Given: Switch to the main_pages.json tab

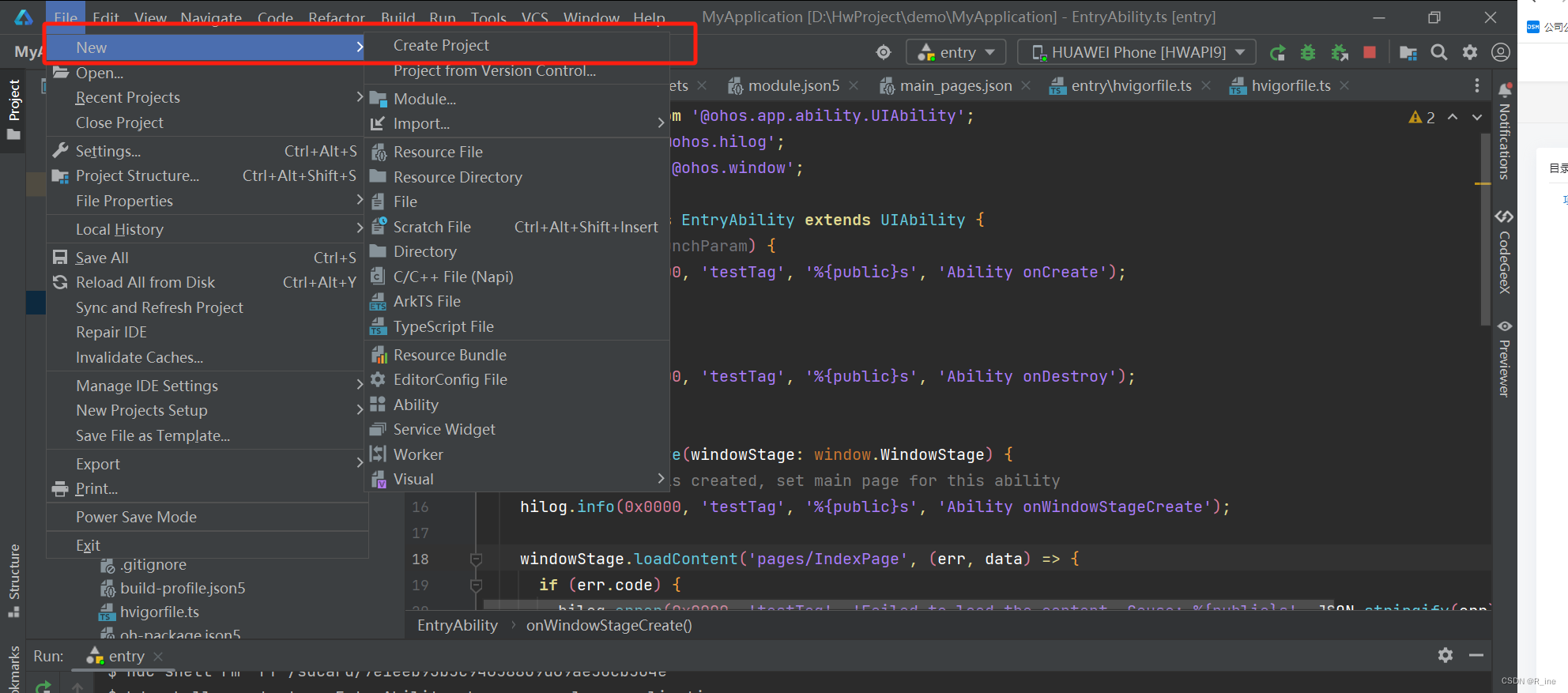Looking at the screenshot, I should [955, 85].
